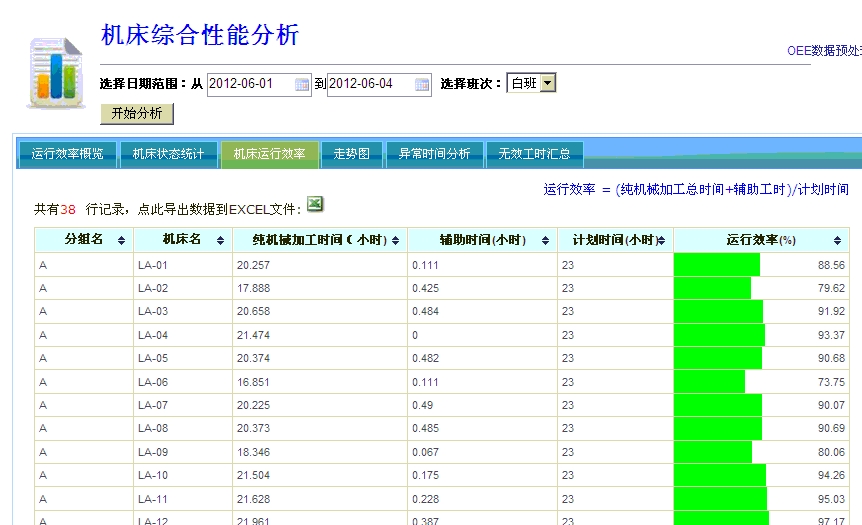This screenshot has width=862, height=525.
Task: Click the efficiency bar for LA-11
Action: point(721,499)
